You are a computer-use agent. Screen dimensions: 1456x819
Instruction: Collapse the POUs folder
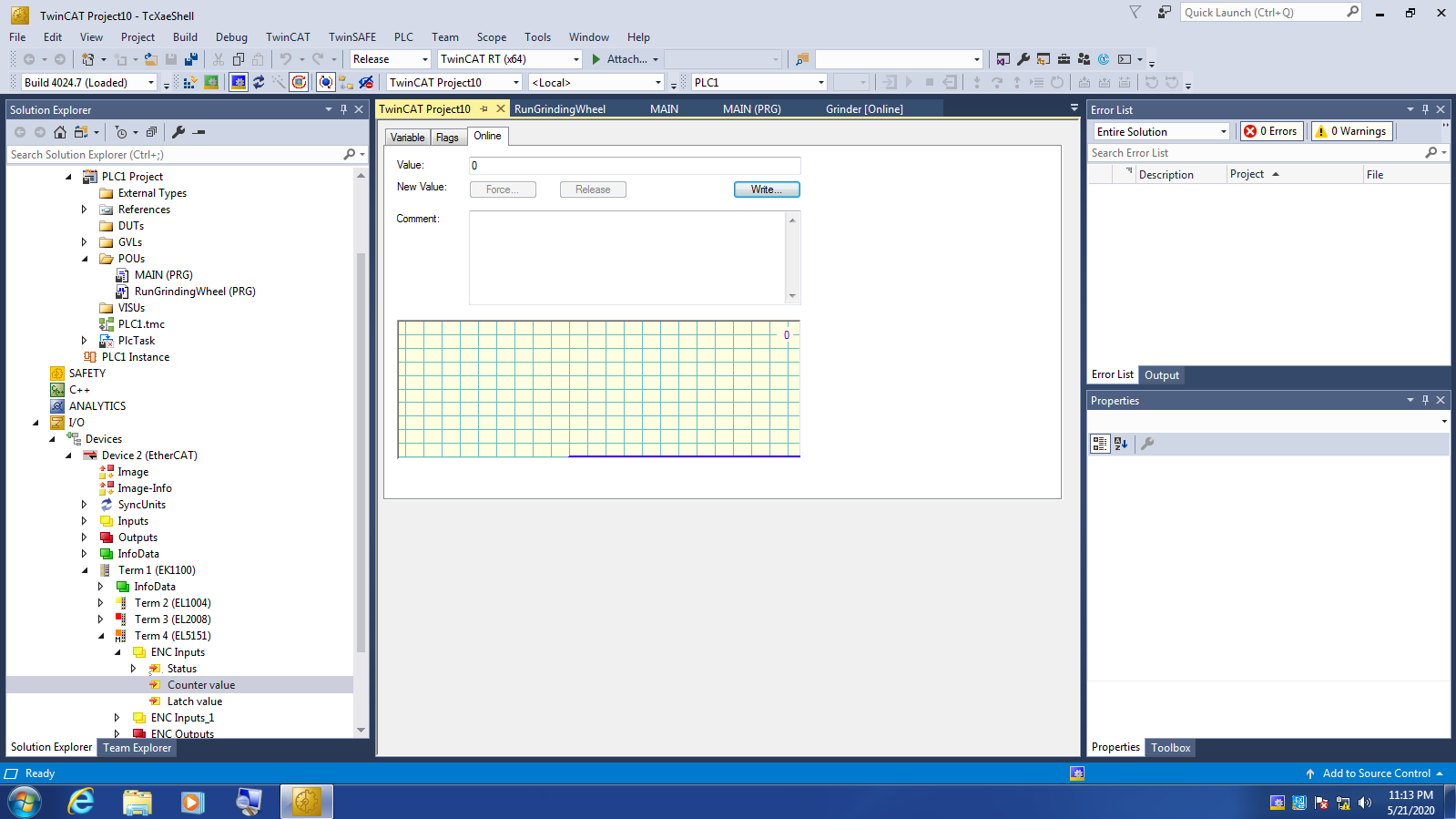(x=85, y=259)
